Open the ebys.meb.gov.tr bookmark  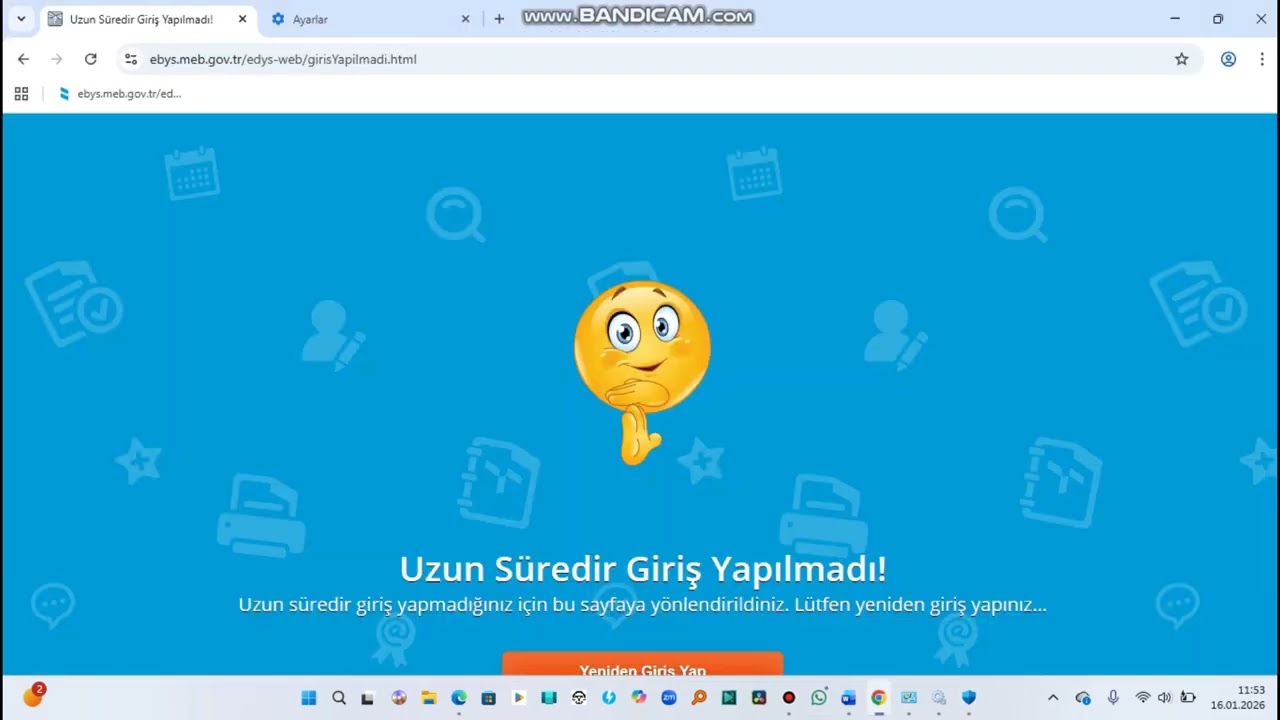click(120, 94)
